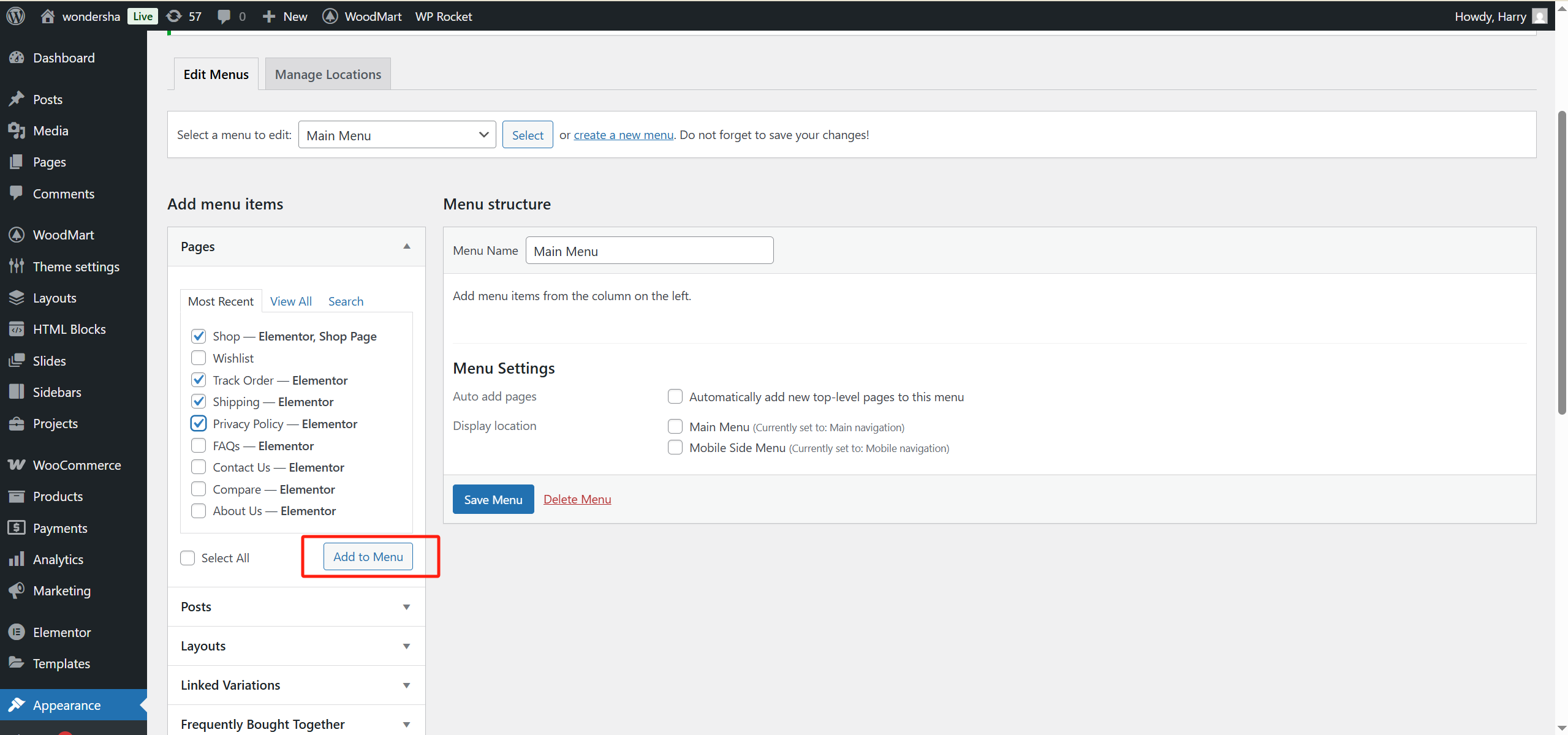The image size is (1568, 735).
Task: Uncheck the Privacy Policy page checkbox
Action: click(x=199, y=423)
